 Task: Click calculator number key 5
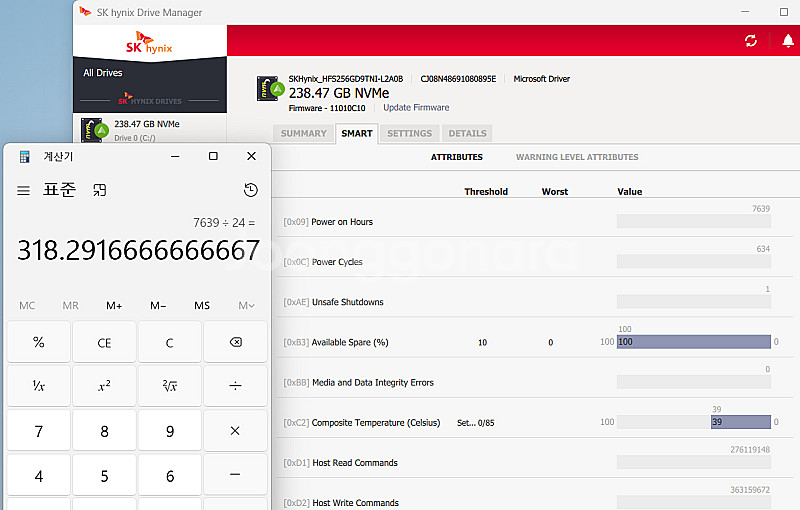point(104,475)
